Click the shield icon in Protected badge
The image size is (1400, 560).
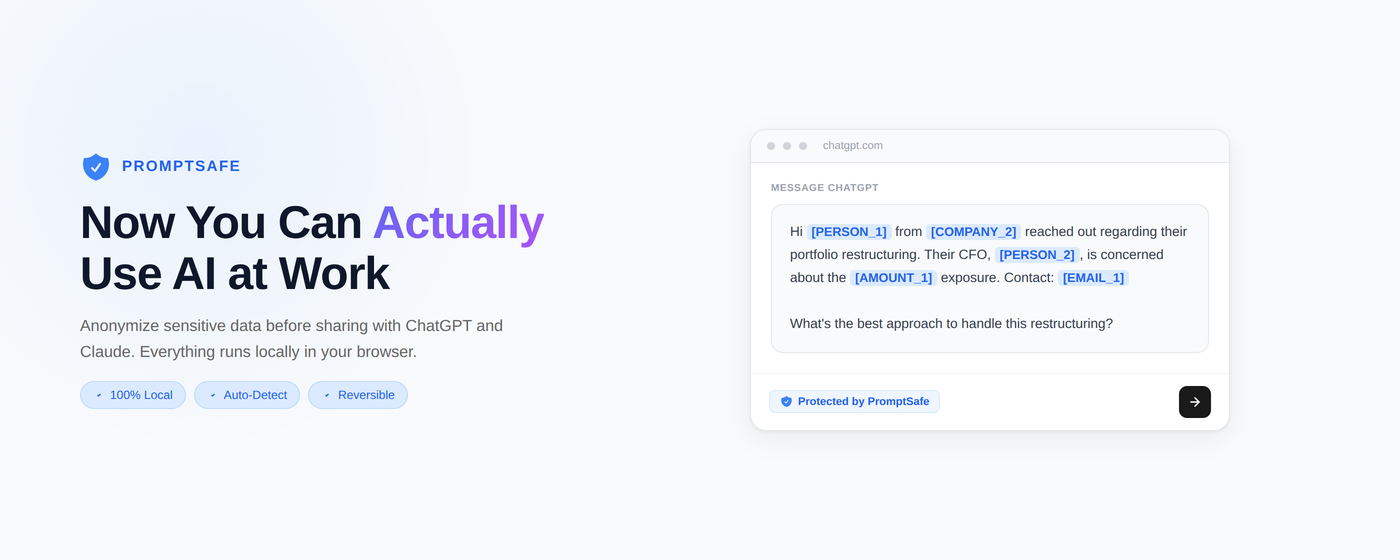[786, 402]
